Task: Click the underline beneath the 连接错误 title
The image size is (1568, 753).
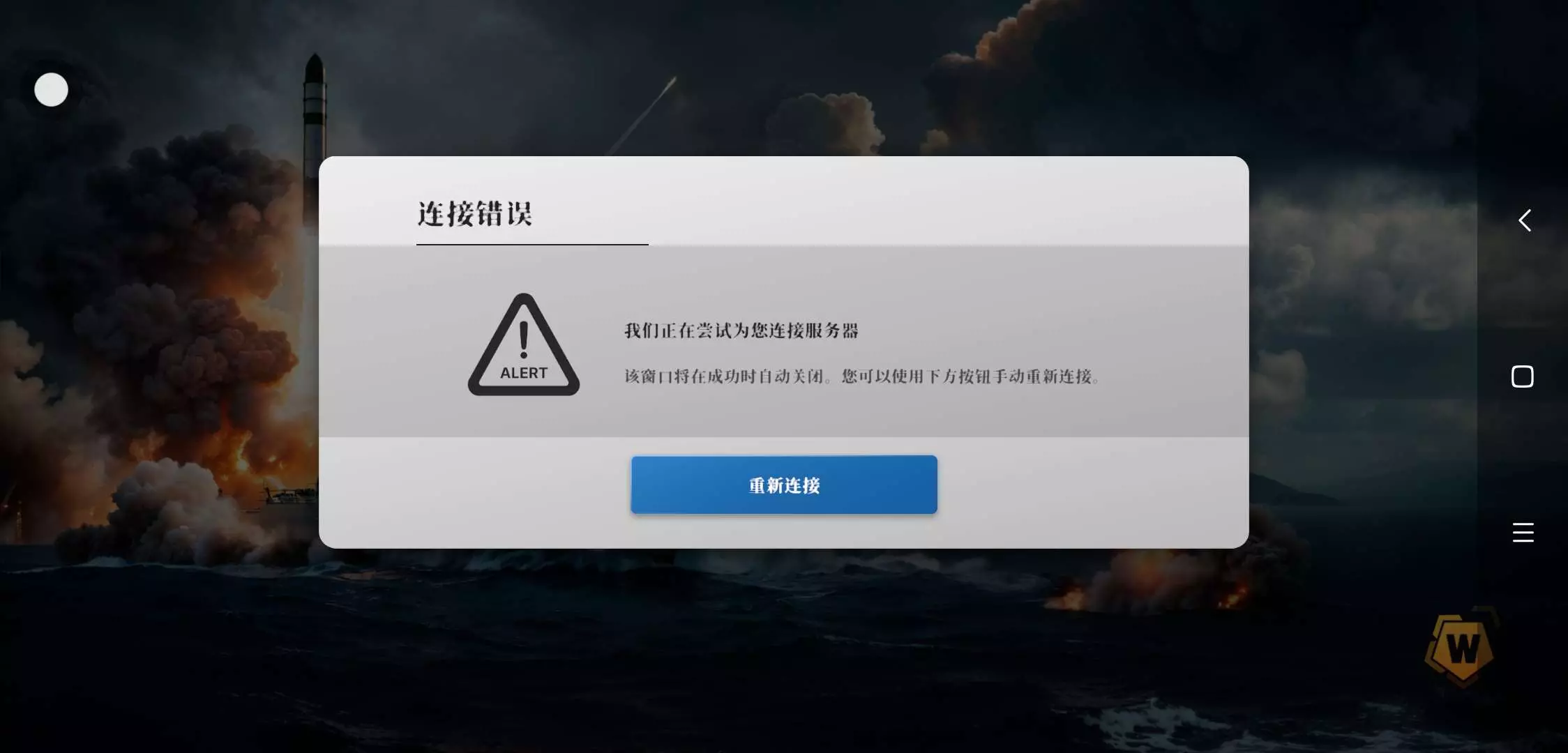Action: pyautogui.click(x=532, y=245)
